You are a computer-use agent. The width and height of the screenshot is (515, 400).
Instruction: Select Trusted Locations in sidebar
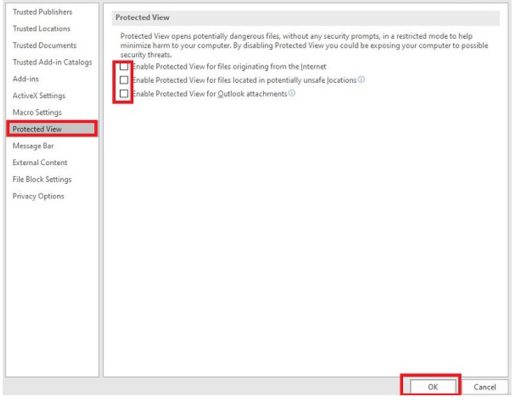point(41,29)
